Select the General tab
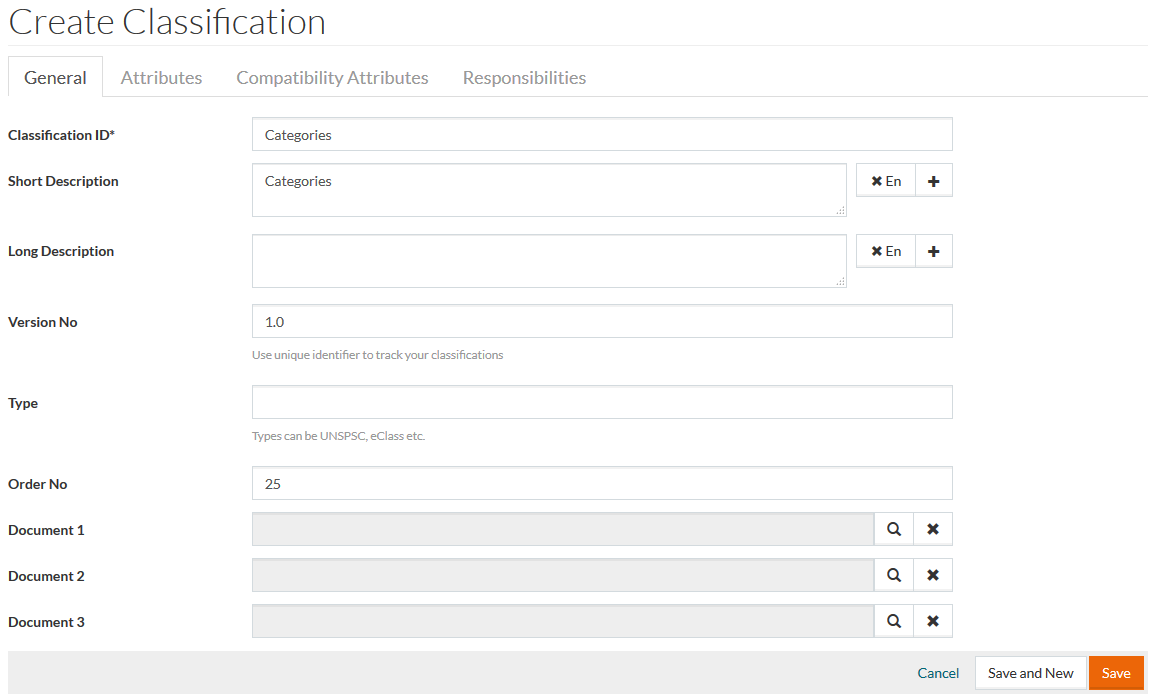 [55, 77]
